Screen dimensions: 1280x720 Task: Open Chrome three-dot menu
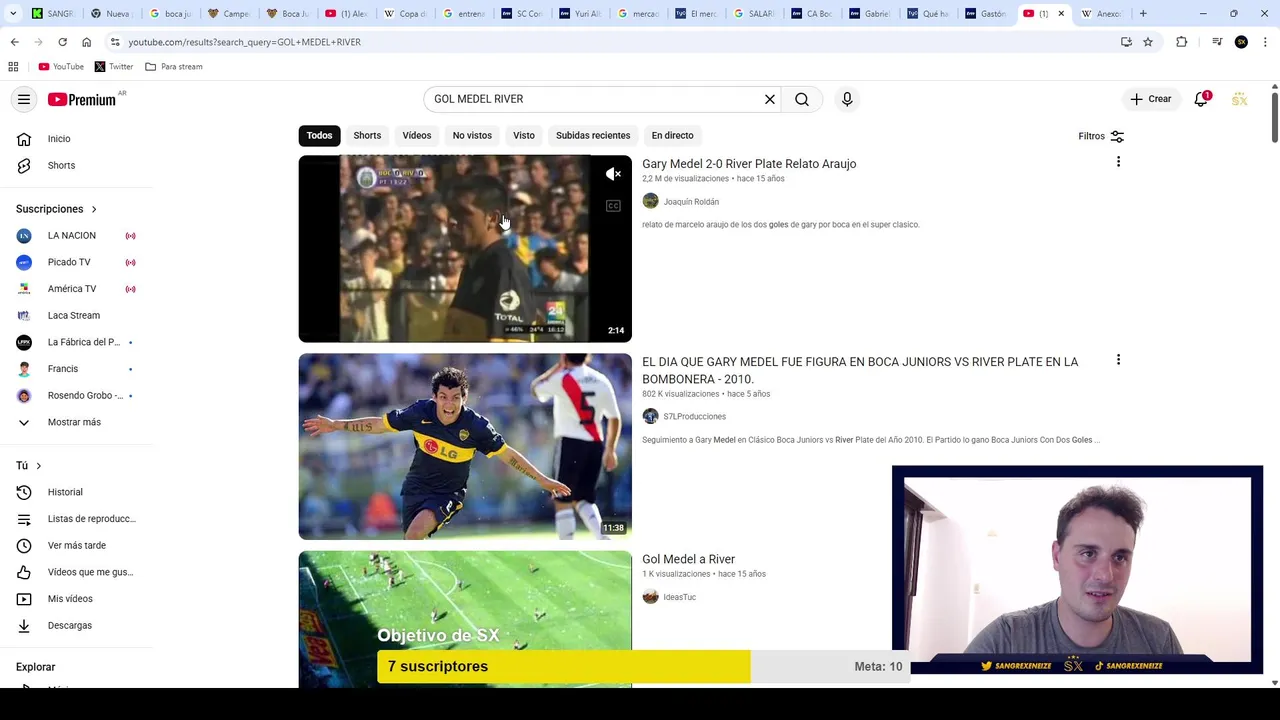(1266, 42)
